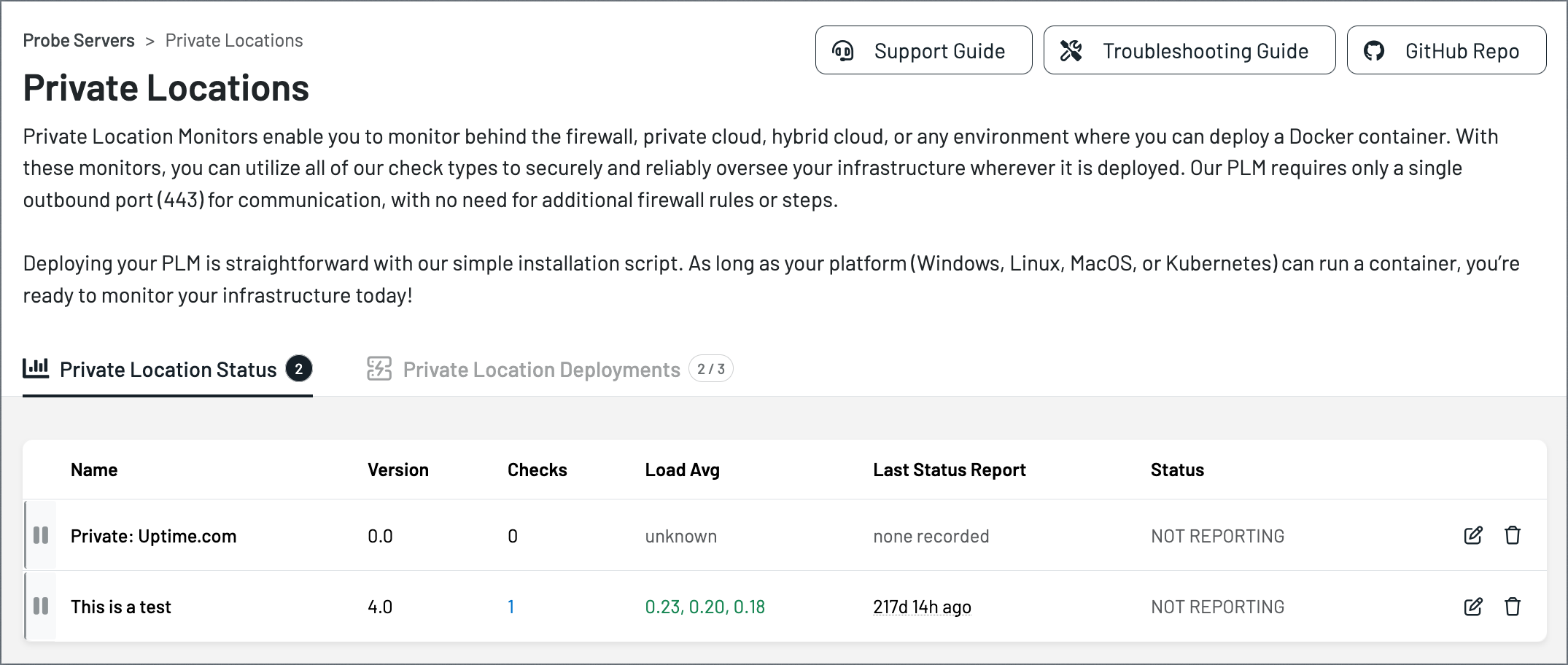The height and width of the screenshot is (665, 1568).
Task: Click the Private Locations breadcrumb
Action: (x=234, y=40)
